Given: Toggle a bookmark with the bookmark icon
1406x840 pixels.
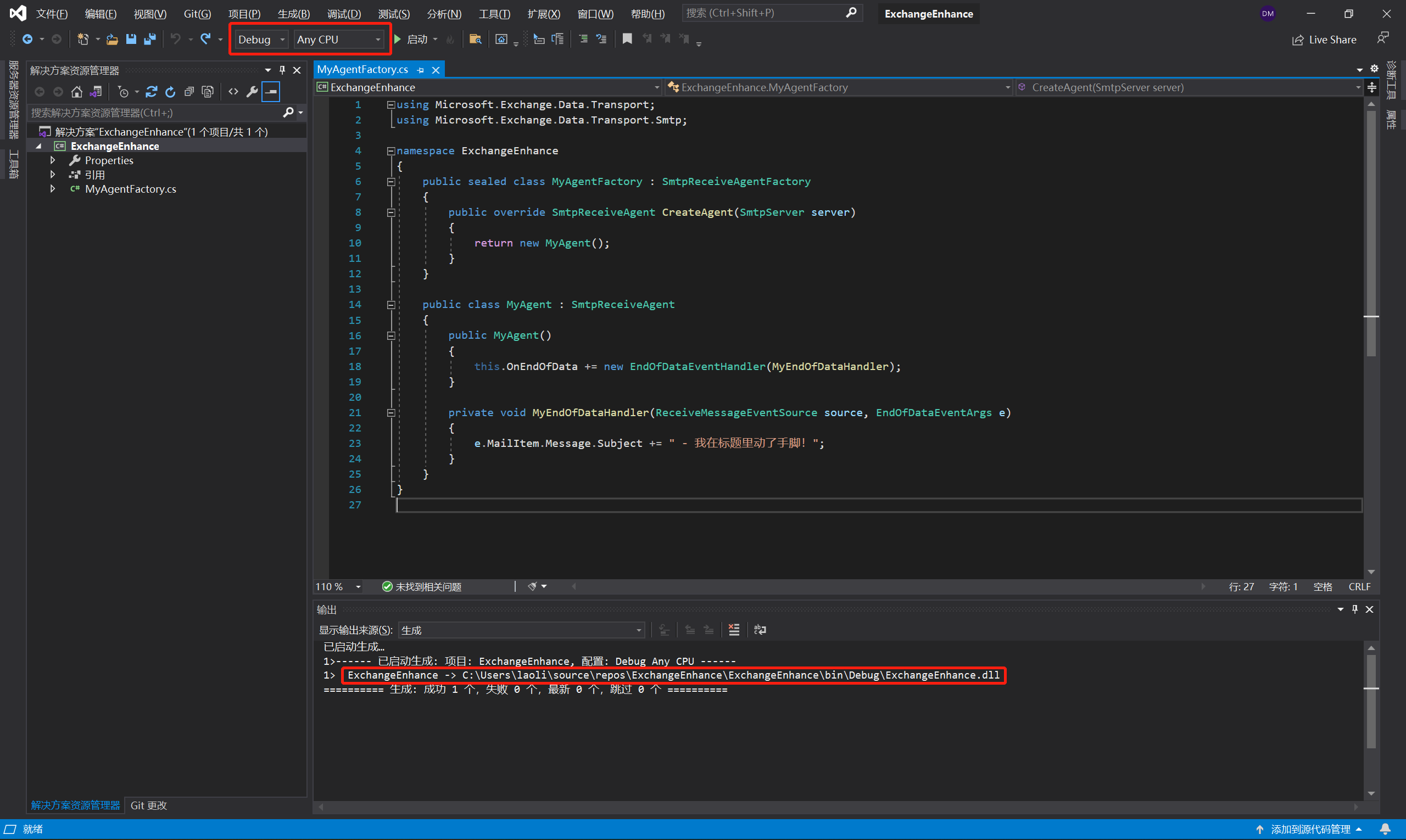Looking at the screenshot, I should (x=627, y=39).
